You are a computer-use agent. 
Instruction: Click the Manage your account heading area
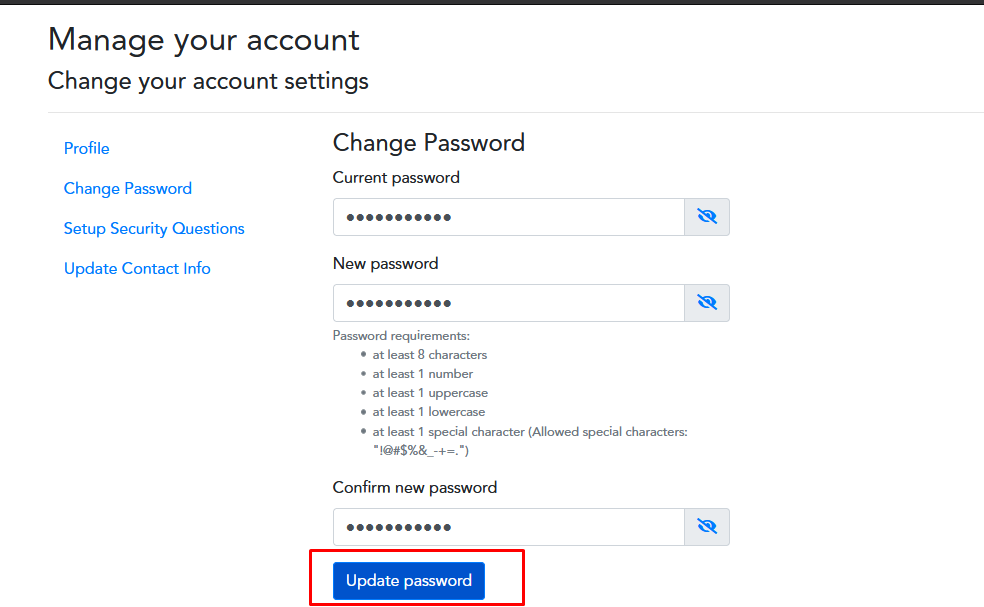[203, 39]
